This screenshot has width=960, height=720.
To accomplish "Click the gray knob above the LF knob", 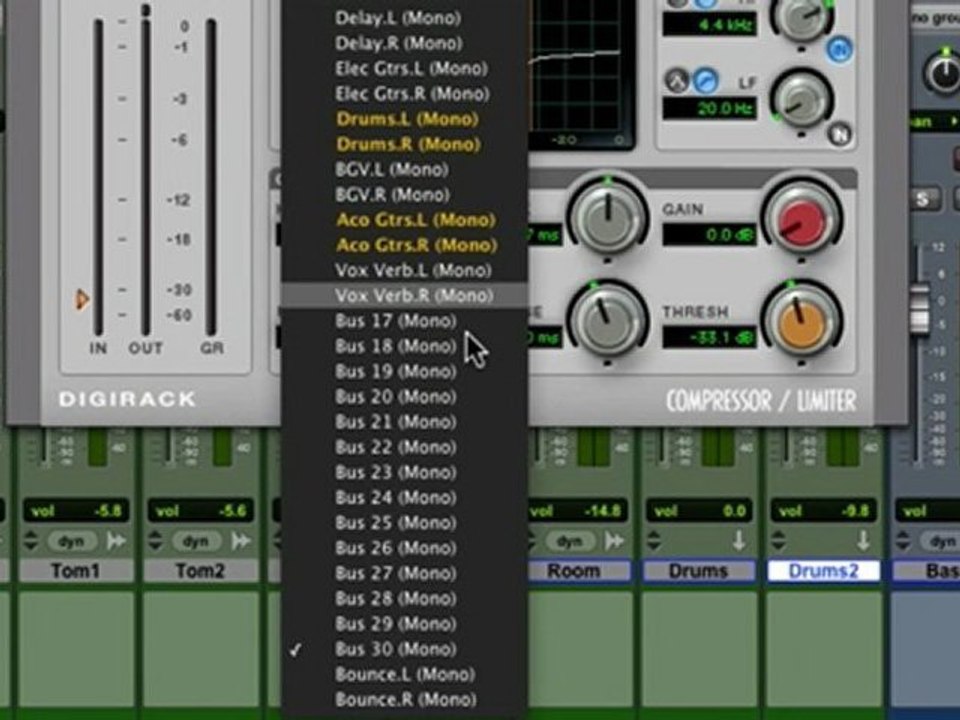I will (801, 17).
